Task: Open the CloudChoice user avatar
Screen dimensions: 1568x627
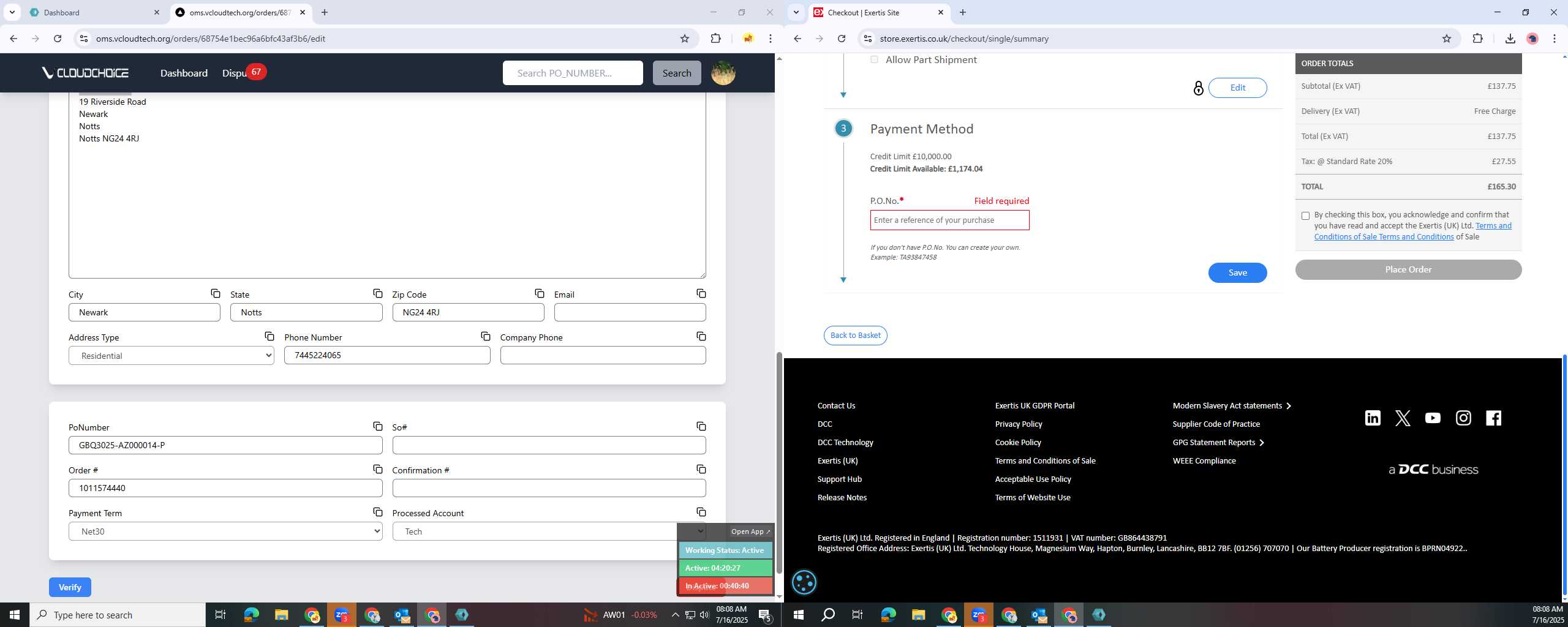Action: coord(723,73)
